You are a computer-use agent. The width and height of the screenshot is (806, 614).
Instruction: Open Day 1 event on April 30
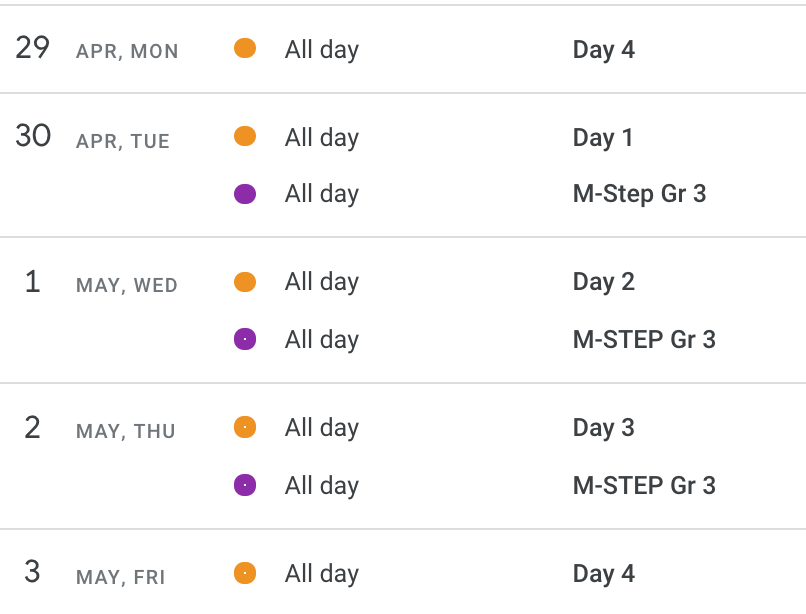click(602, 138)
